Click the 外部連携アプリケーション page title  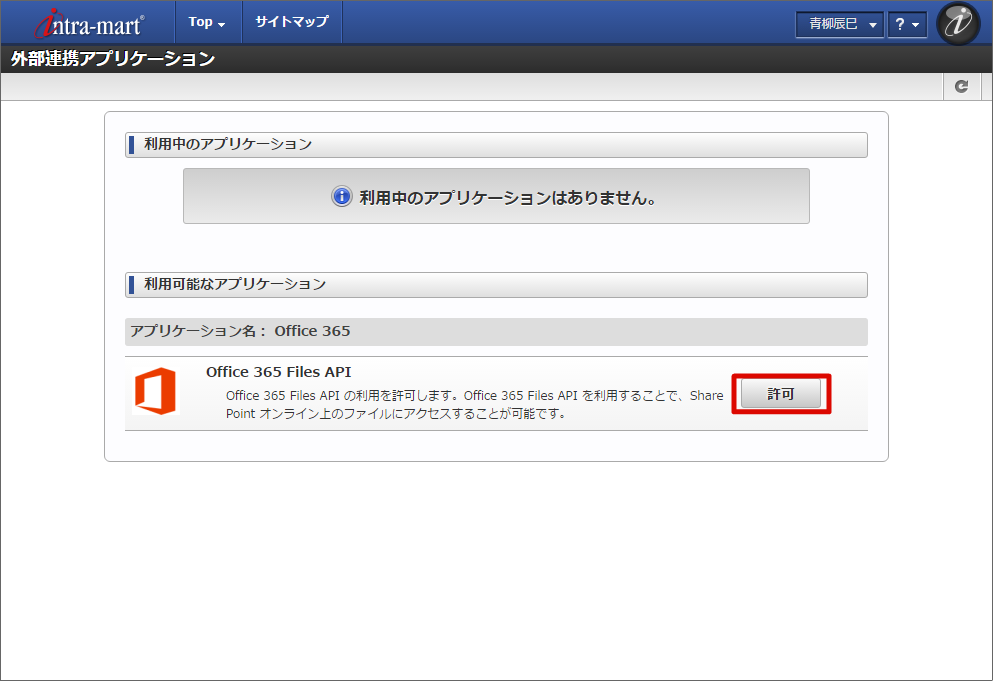113,59
